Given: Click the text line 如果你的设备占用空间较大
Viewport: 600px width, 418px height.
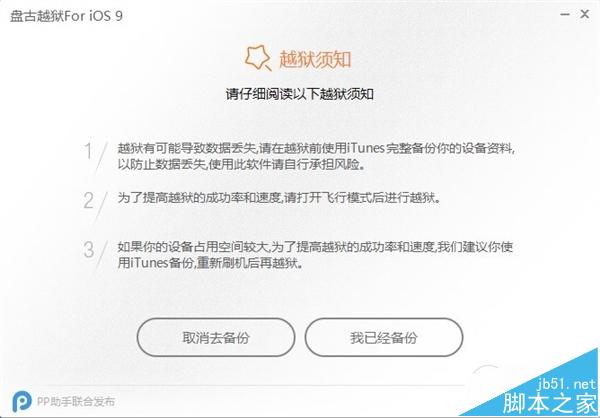Looking at the screenshot, I should coord(192,247).
